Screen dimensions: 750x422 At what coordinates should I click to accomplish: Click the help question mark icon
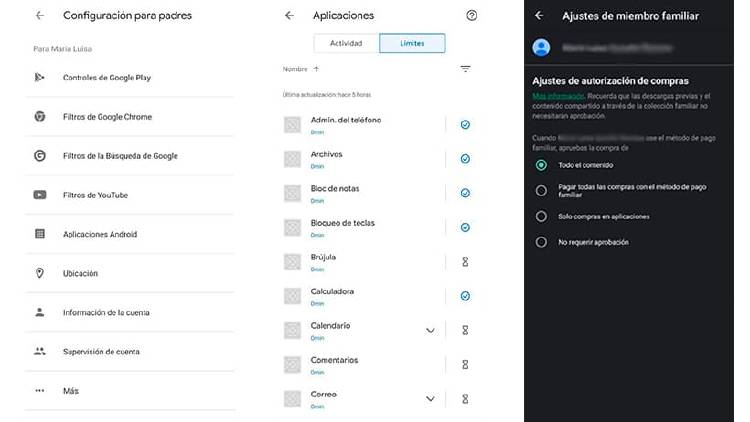(x=472, y=16)
